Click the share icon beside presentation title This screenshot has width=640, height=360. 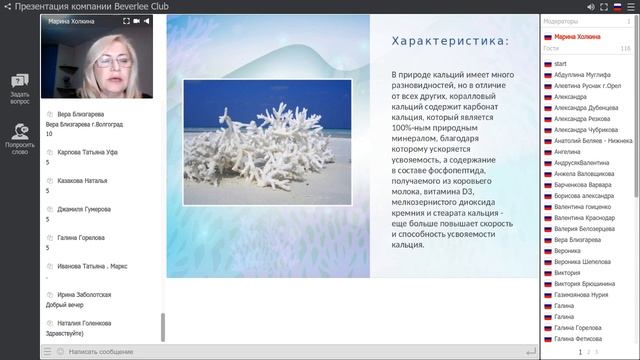pos(7,6)
